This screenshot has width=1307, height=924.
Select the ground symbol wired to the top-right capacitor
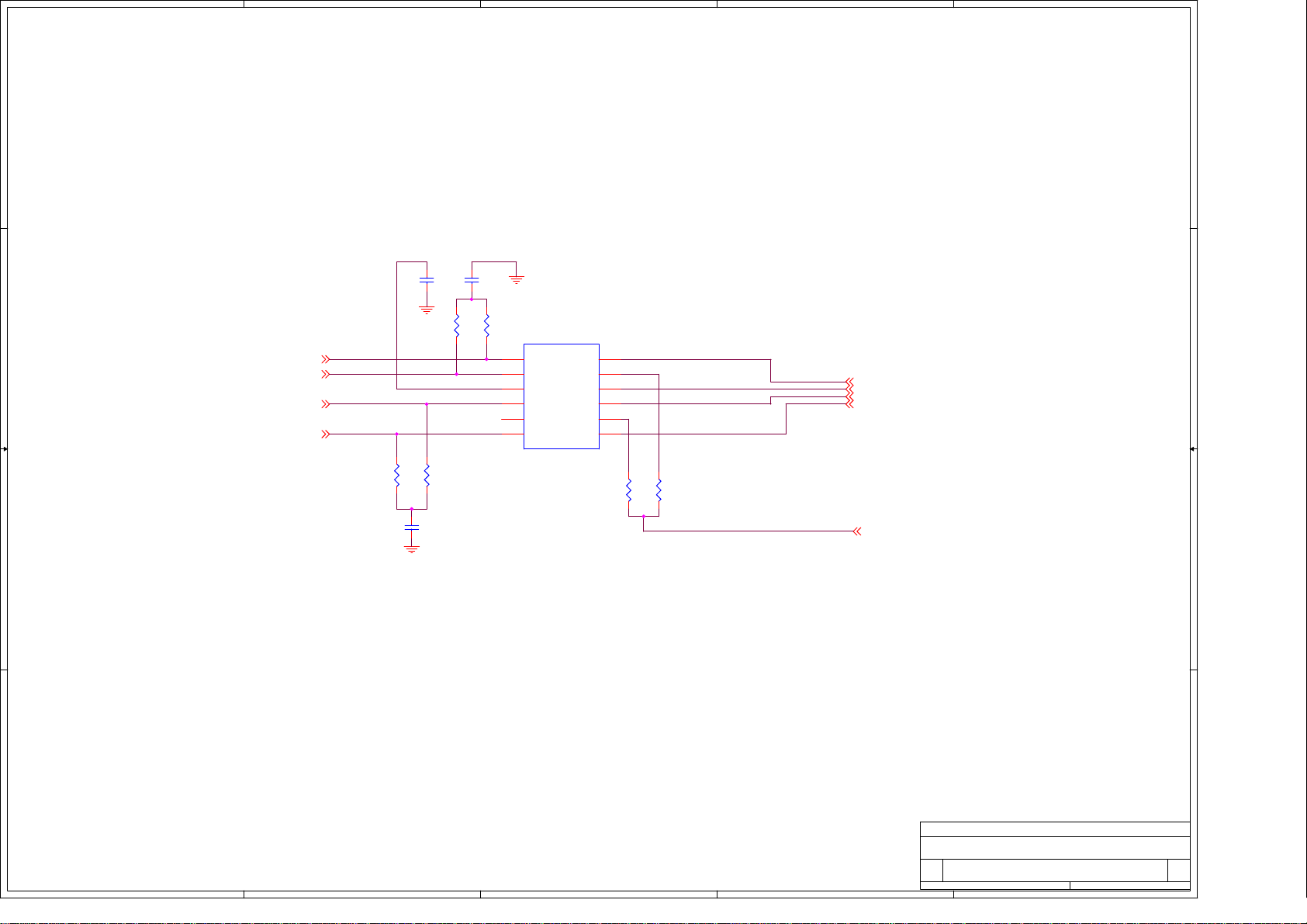click(x=517, y=279)
